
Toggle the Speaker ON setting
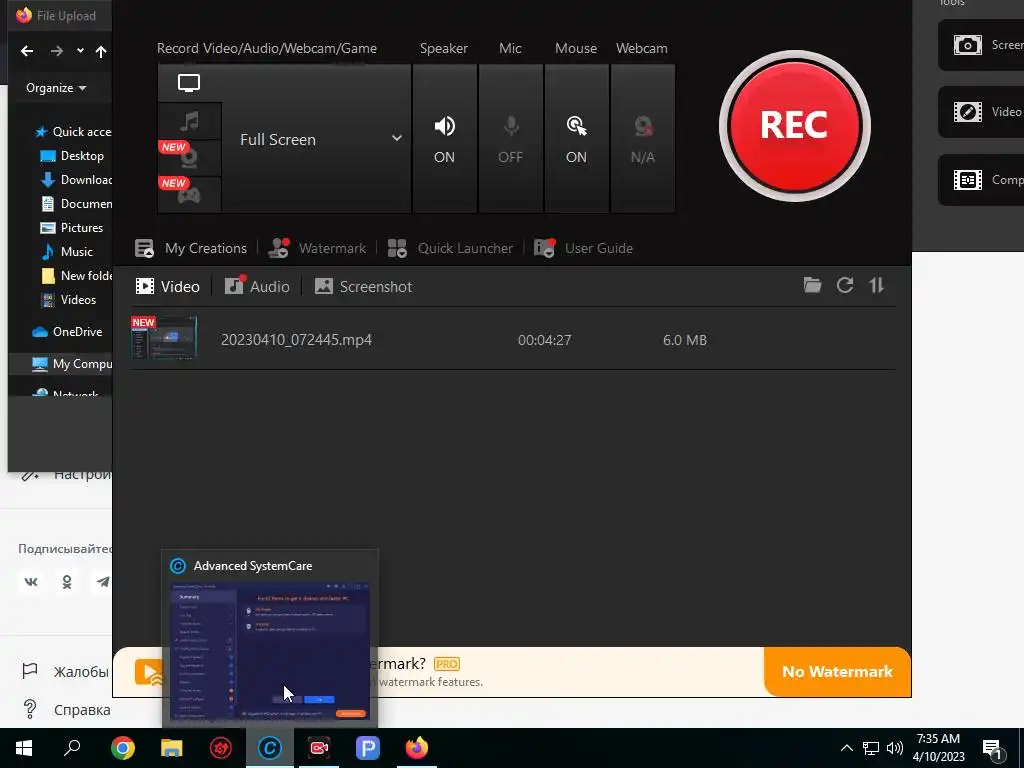(x=444, y=138)
